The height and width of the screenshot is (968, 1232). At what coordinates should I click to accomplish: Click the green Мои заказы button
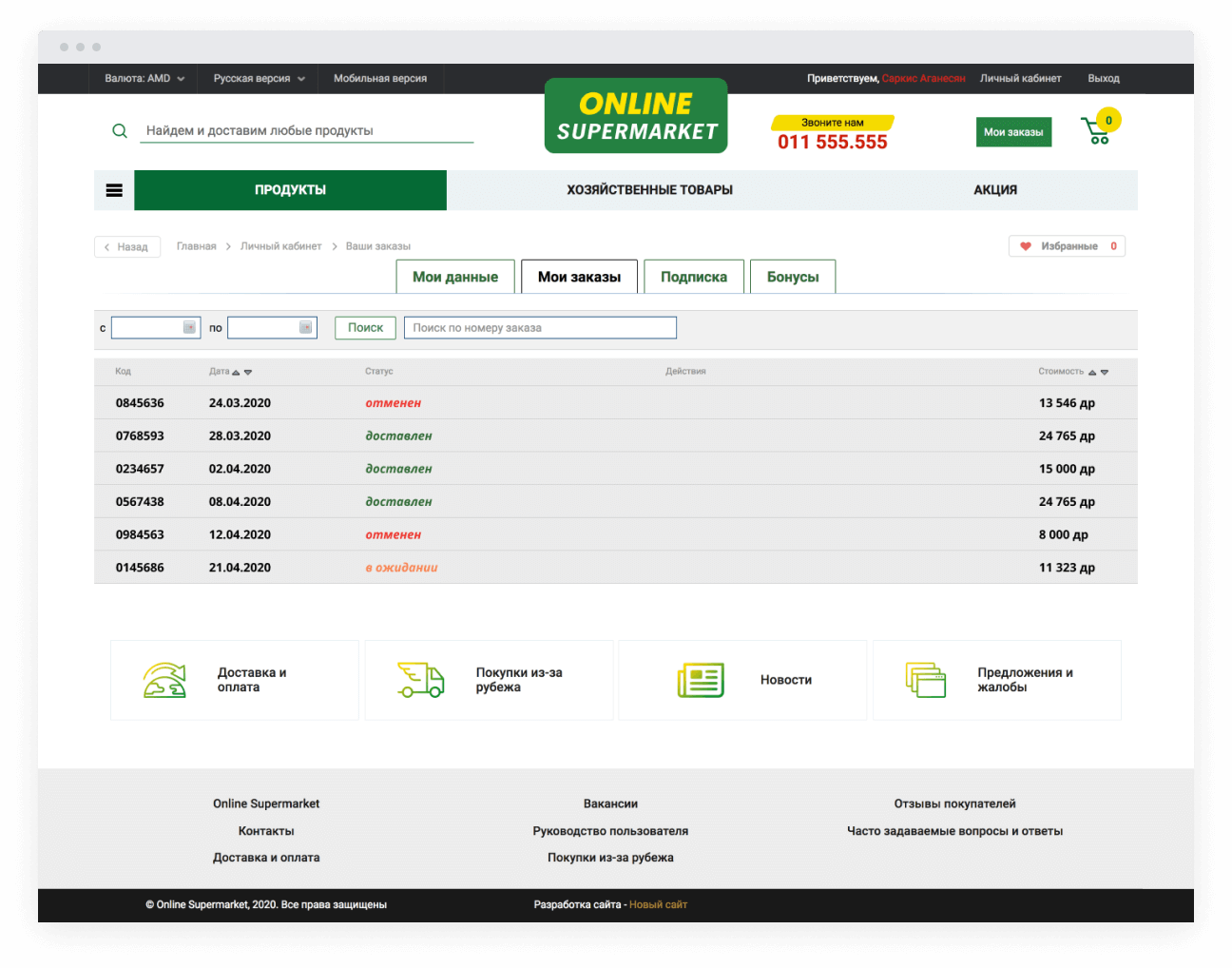point(1013,132)
